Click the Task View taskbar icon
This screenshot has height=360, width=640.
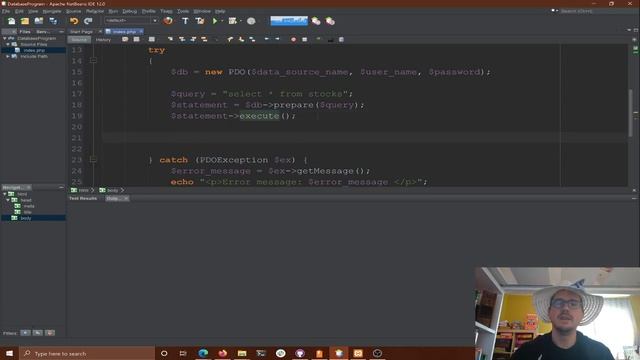183,353
